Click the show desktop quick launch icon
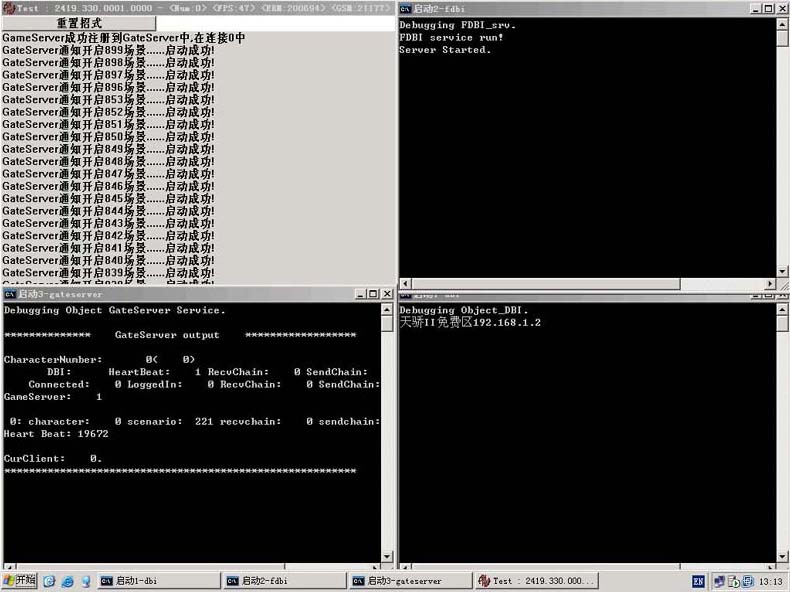 (x=48, y=580)
